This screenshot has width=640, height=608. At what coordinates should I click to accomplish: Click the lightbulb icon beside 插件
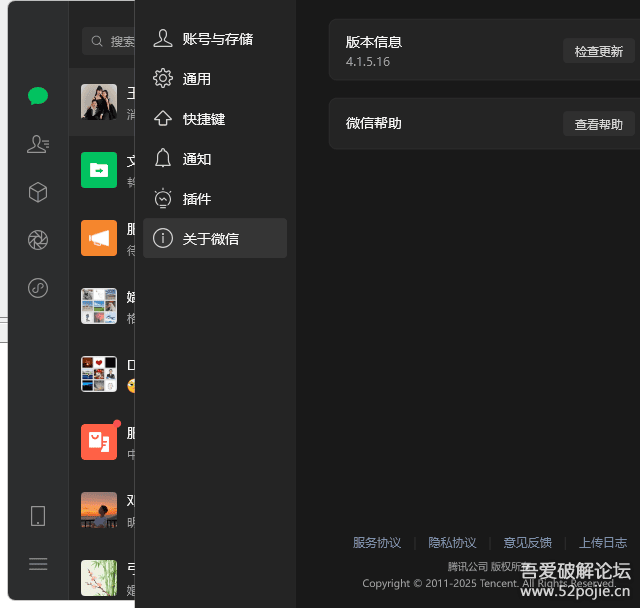(163, 198)
